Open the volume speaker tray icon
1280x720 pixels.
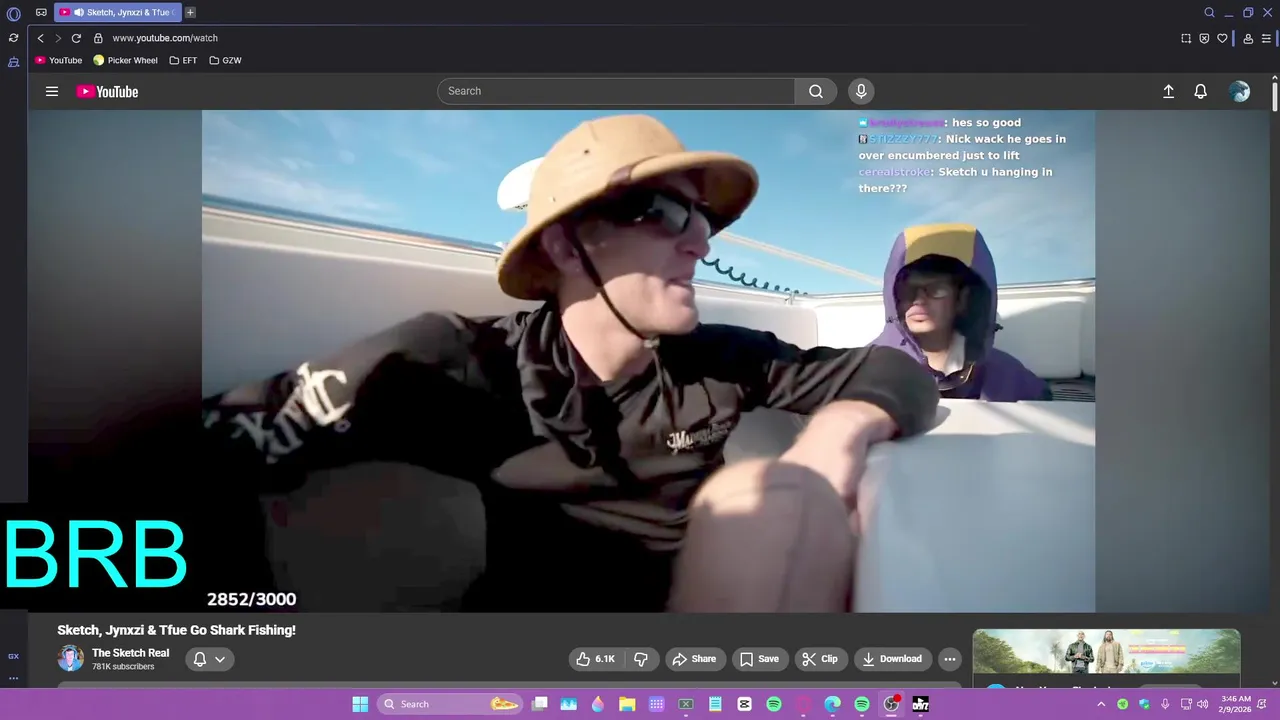(1203, 704)
